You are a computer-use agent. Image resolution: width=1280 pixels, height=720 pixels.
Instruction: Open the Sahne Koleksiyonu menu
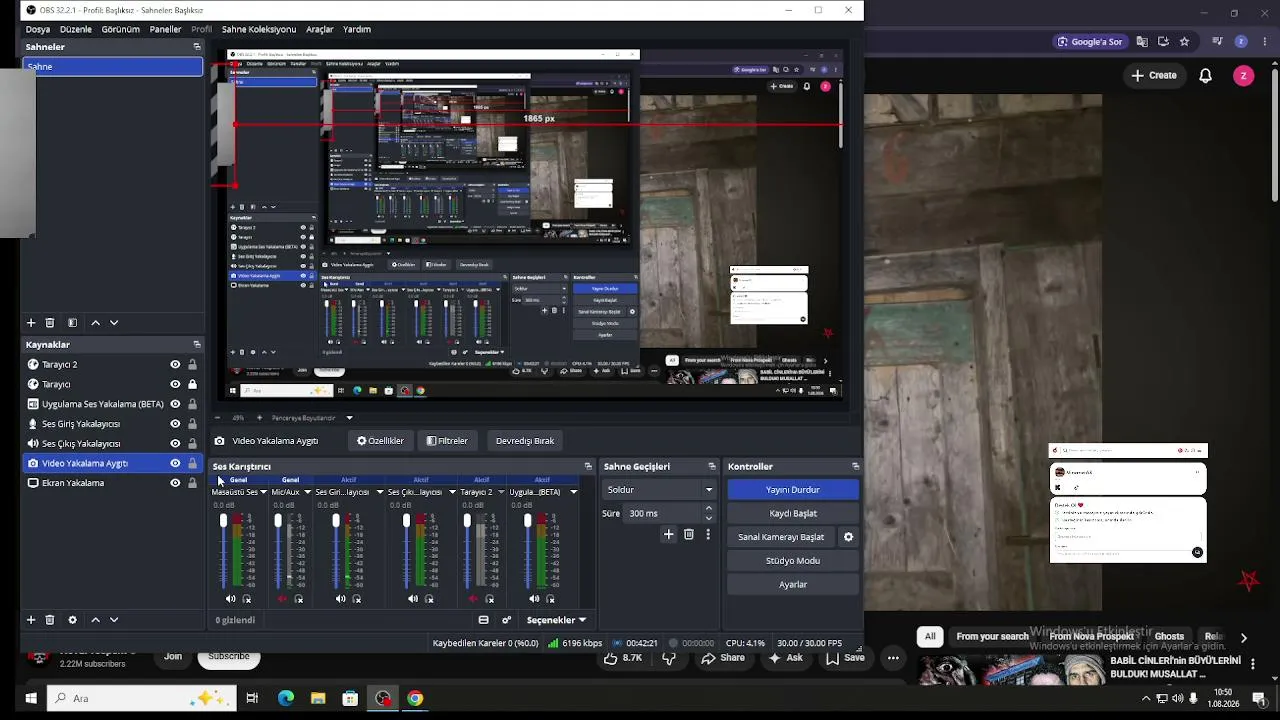259,30
